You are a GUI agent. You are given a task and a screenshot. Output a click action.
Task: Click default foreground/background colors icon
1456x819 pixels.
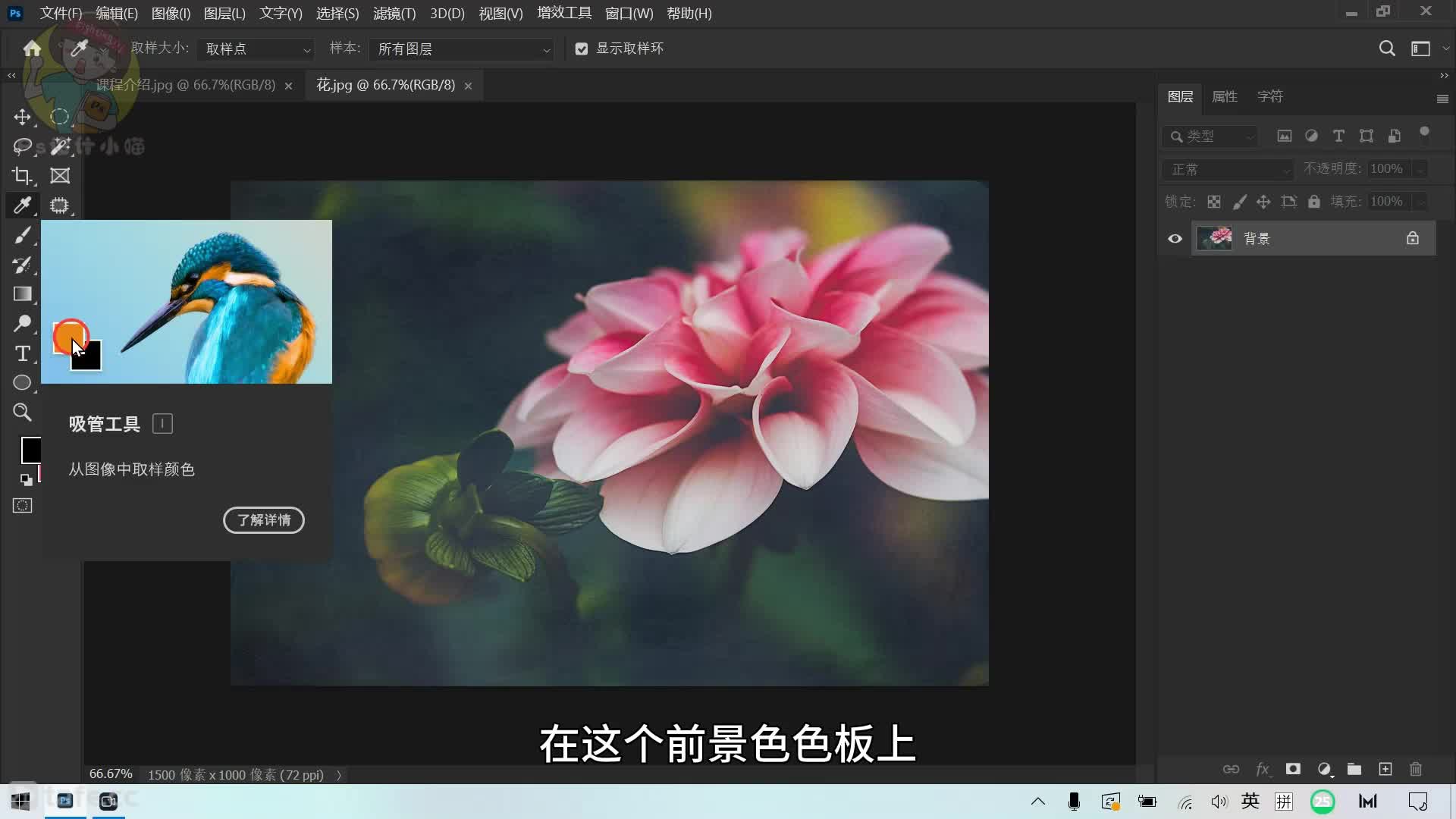pos(26,479)
